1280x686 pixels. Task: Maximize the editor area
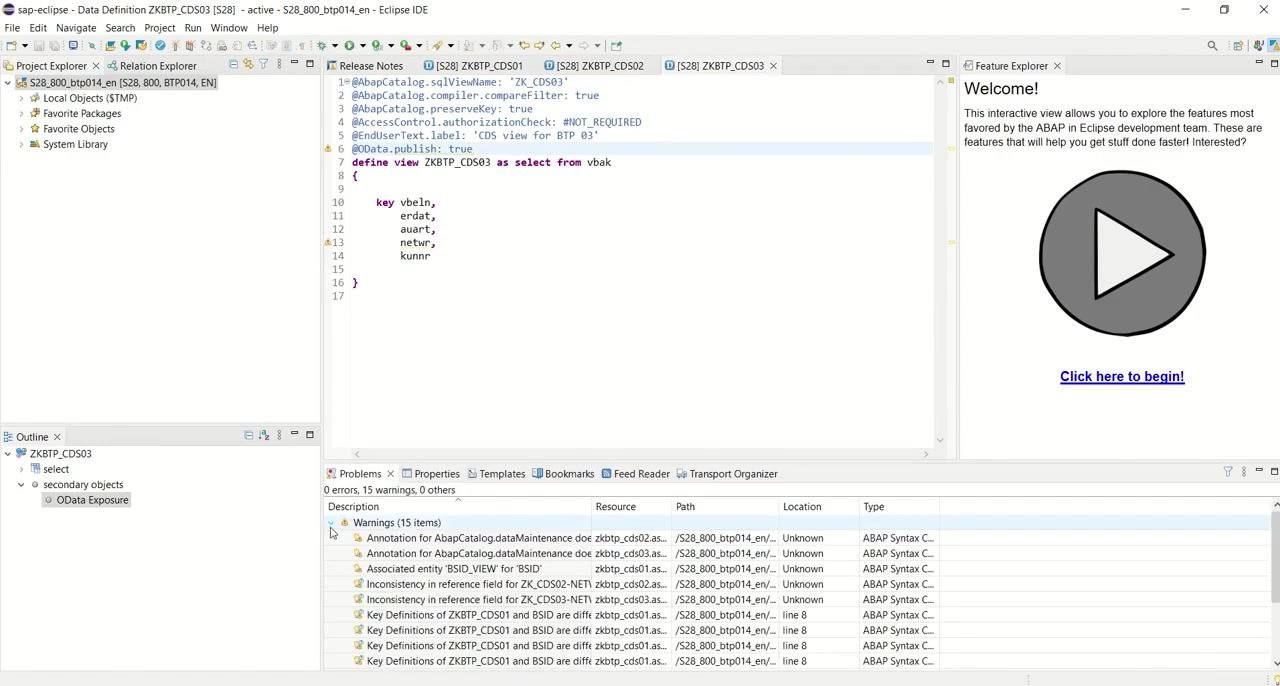[945, 63]
